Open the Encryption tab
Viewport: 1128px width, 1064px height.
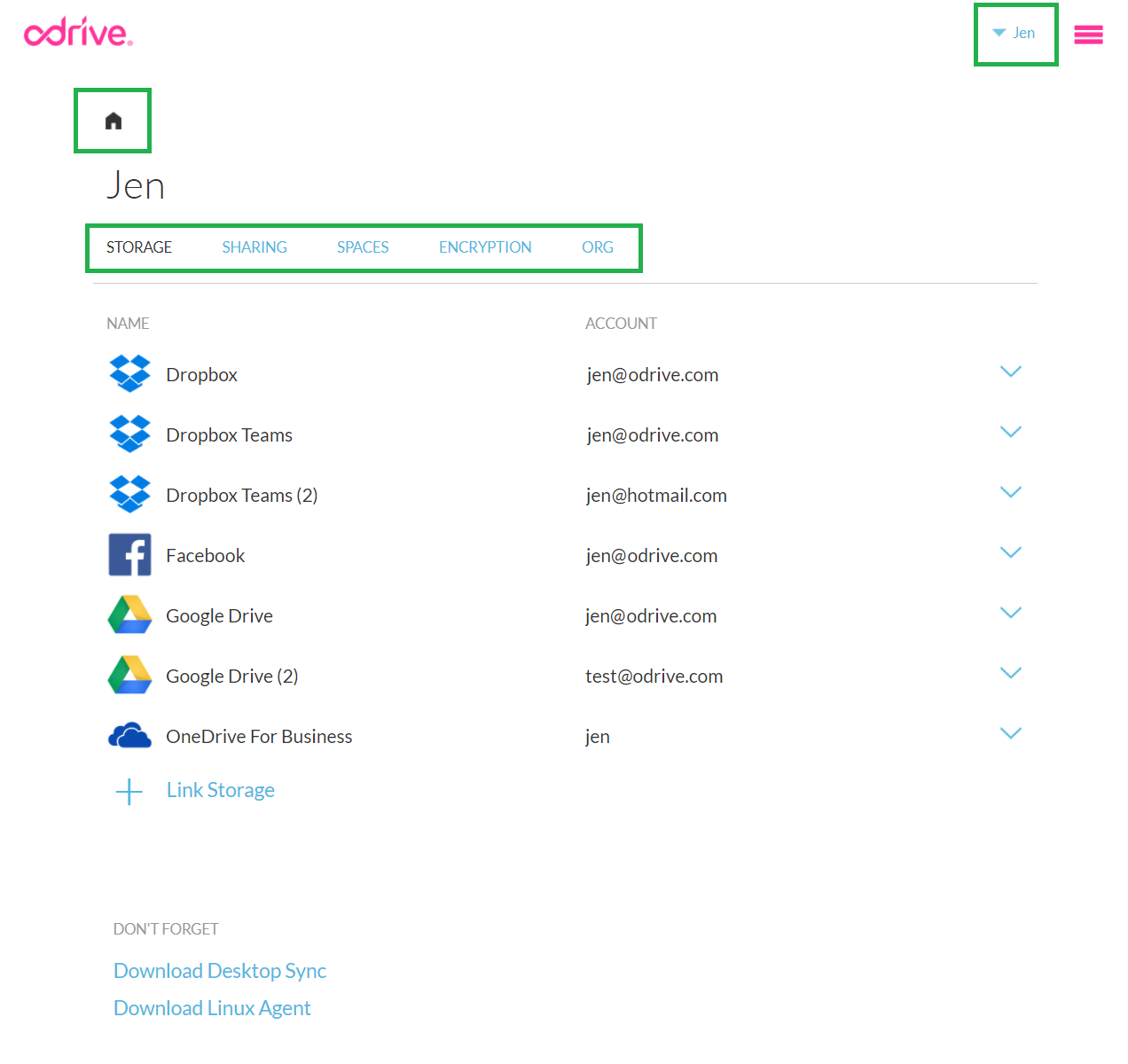coord(485,247)
